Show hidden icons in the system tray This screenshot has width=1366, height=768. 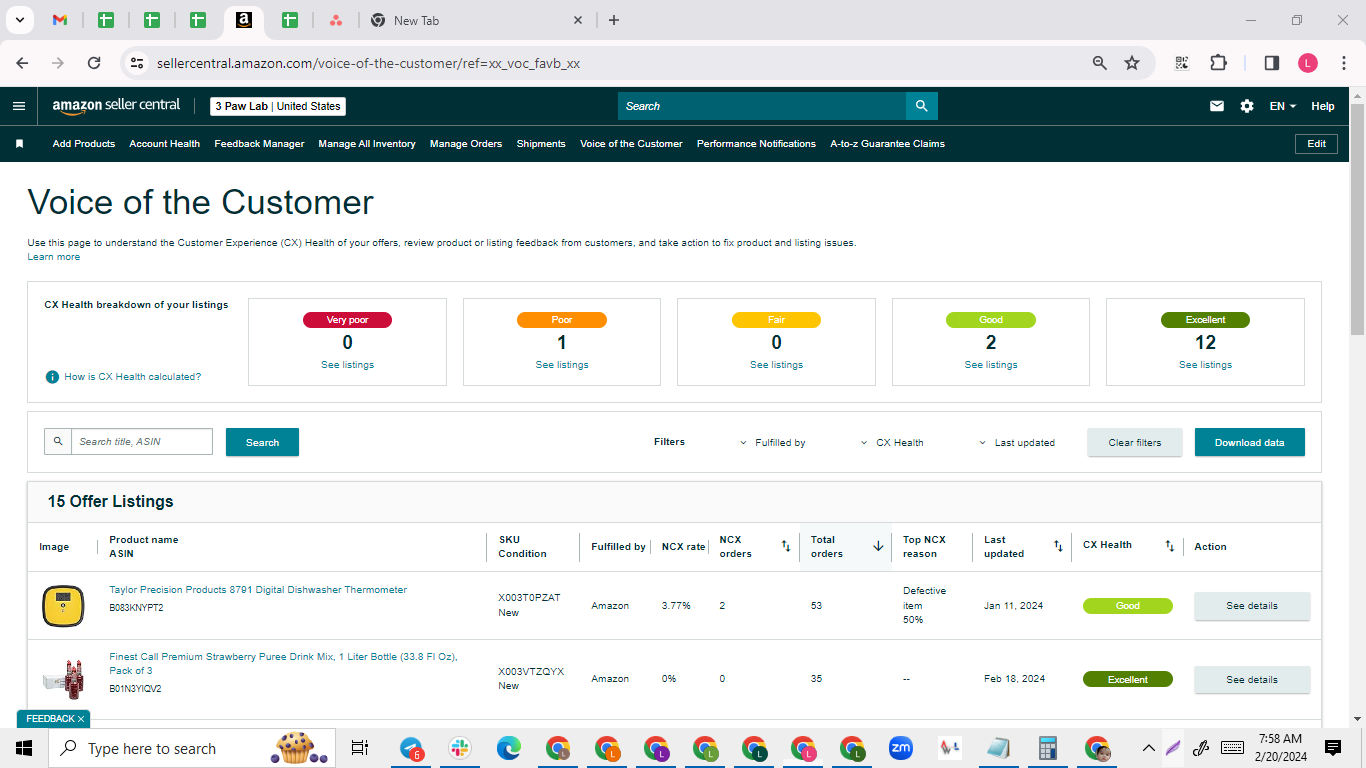1148,748
